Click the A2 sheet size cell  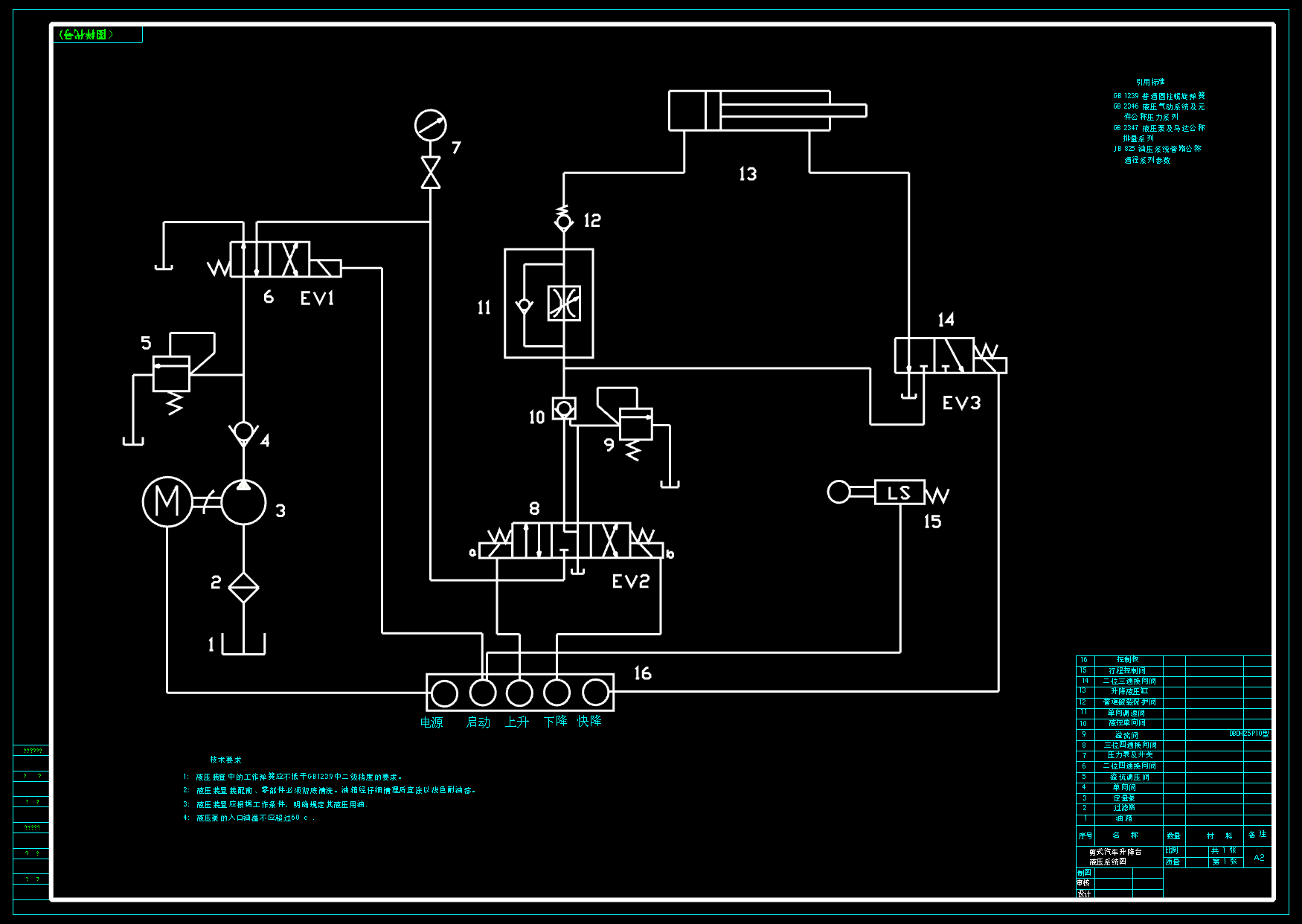(1259, 857)
